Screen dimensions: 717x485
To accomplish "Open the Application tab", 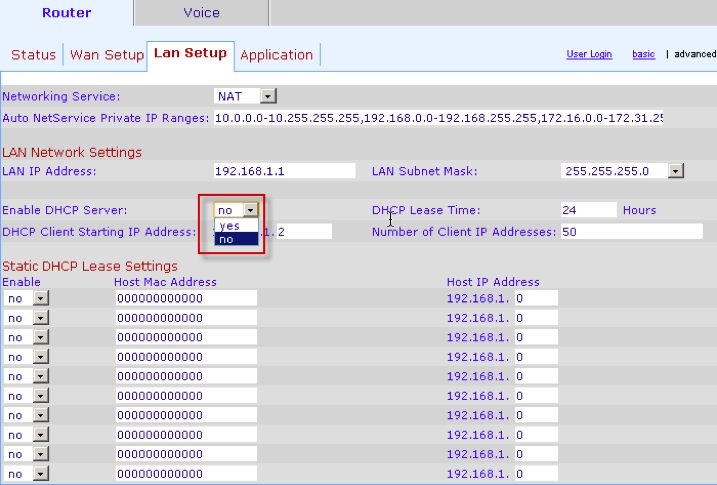I will [x=276, y=55].
